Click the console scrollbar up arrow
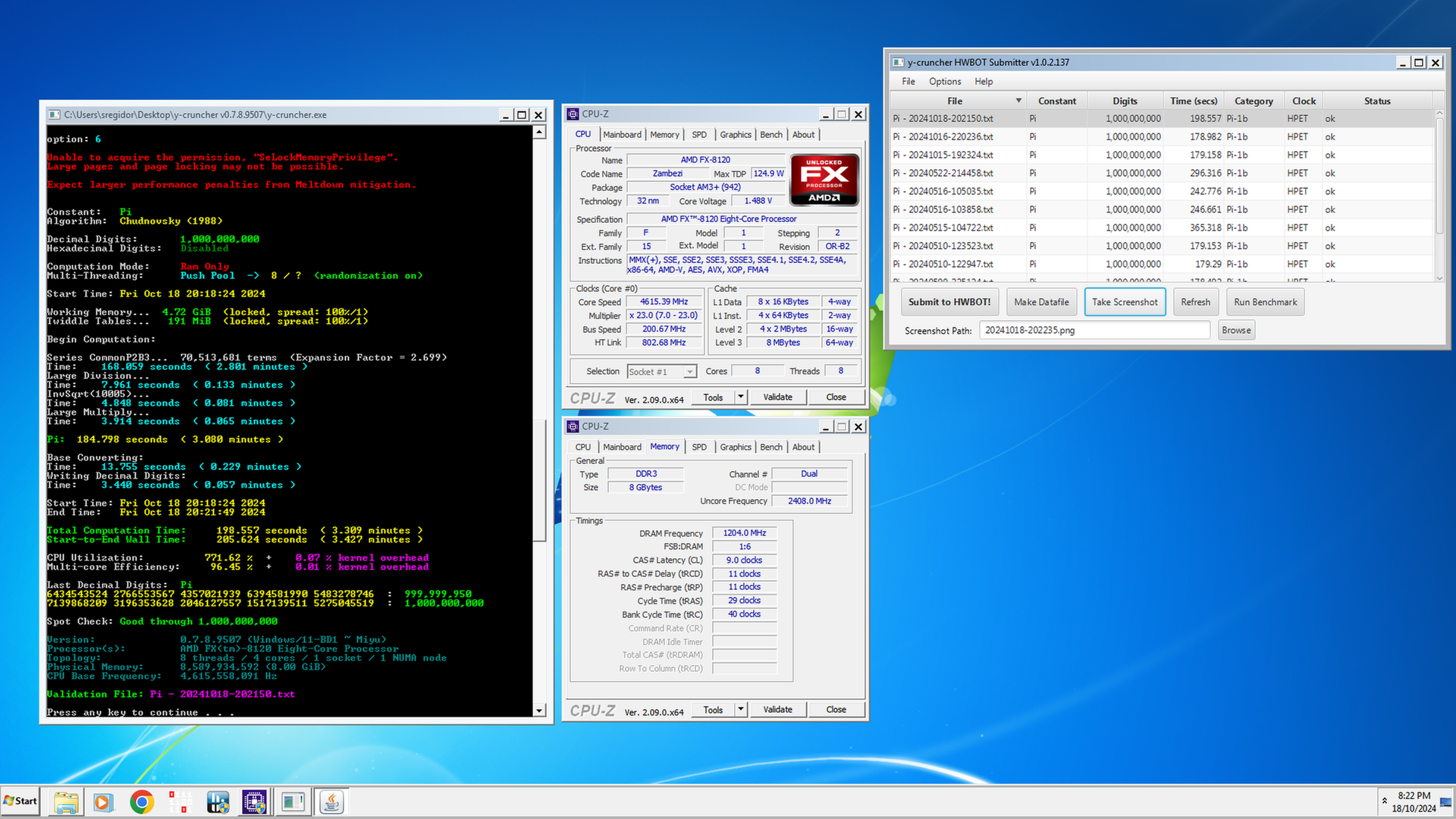This screenshot has width=1456, height=819. tap(539, 132)
